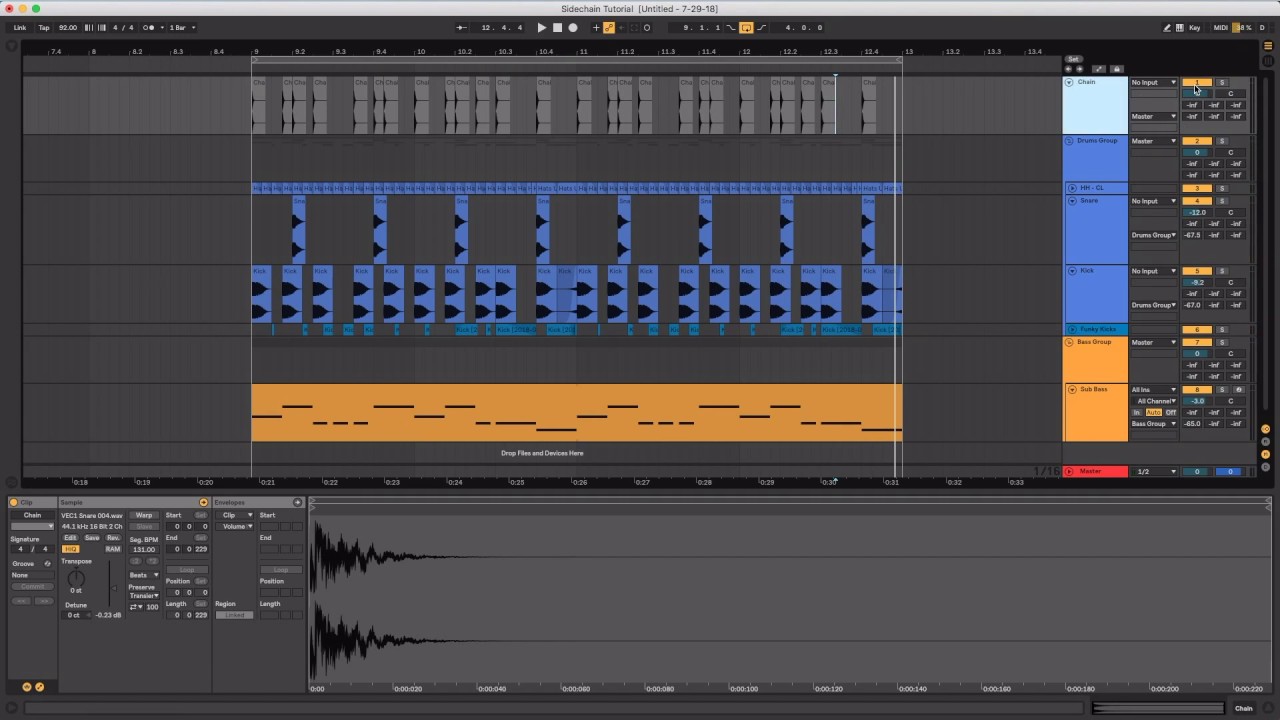The image size is (1280, 720).
Task: Toggle the Automation Arm button in transport
Action: [x=609, y=28]
